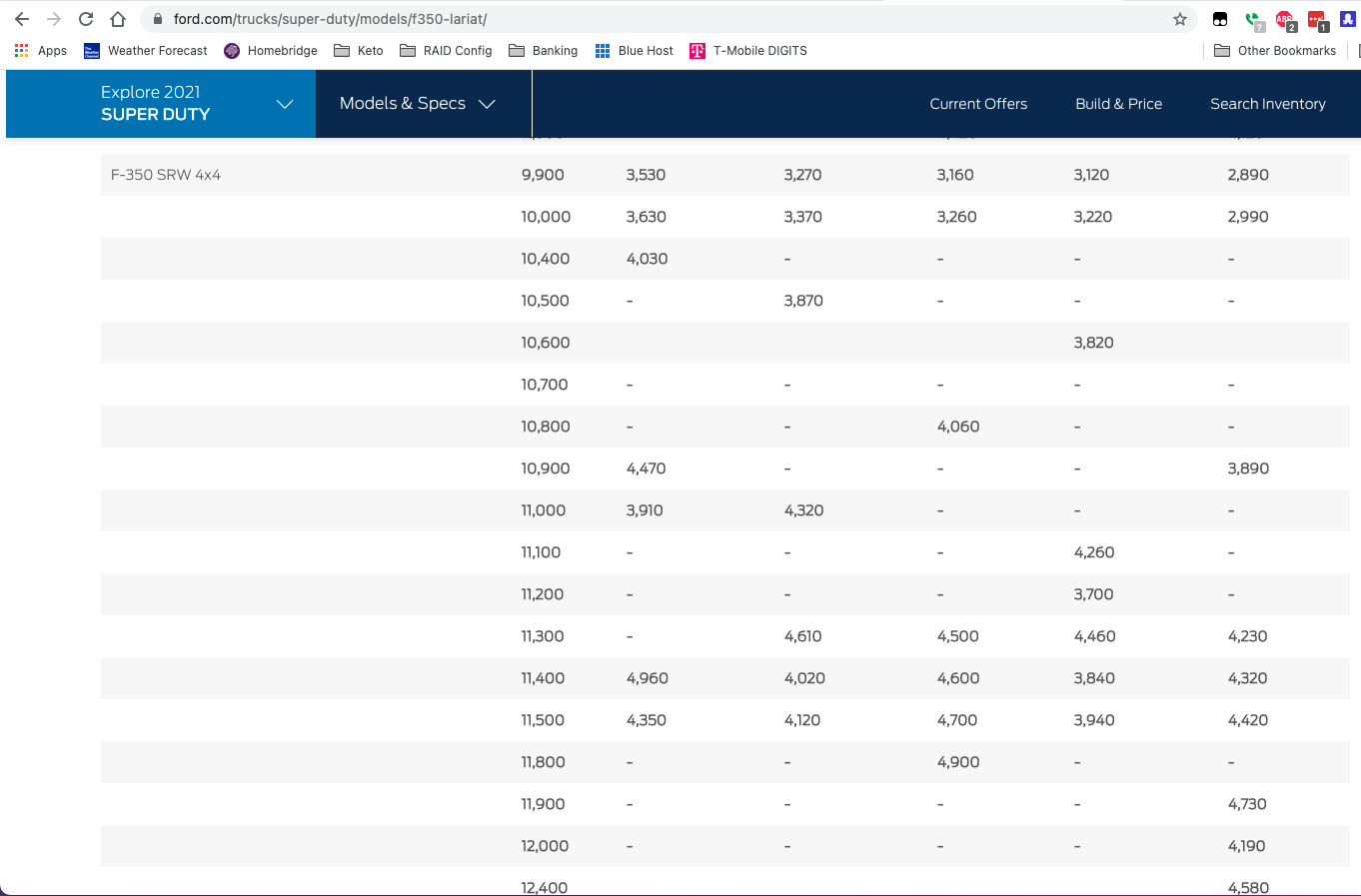This screenshot has width=1361, height=896.
Task: Expand the Explore 2021 Super Duty menu
Action: (161, 104)
